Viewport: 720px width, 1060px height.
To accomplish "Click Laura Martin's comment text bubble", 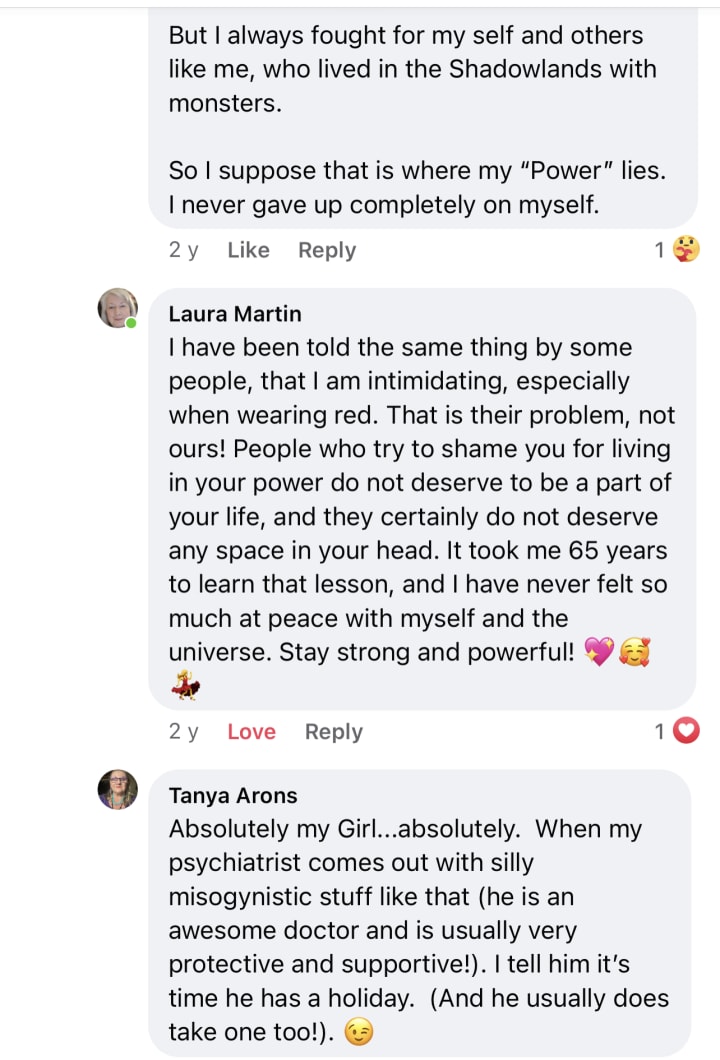I will [x=420, y=500].
